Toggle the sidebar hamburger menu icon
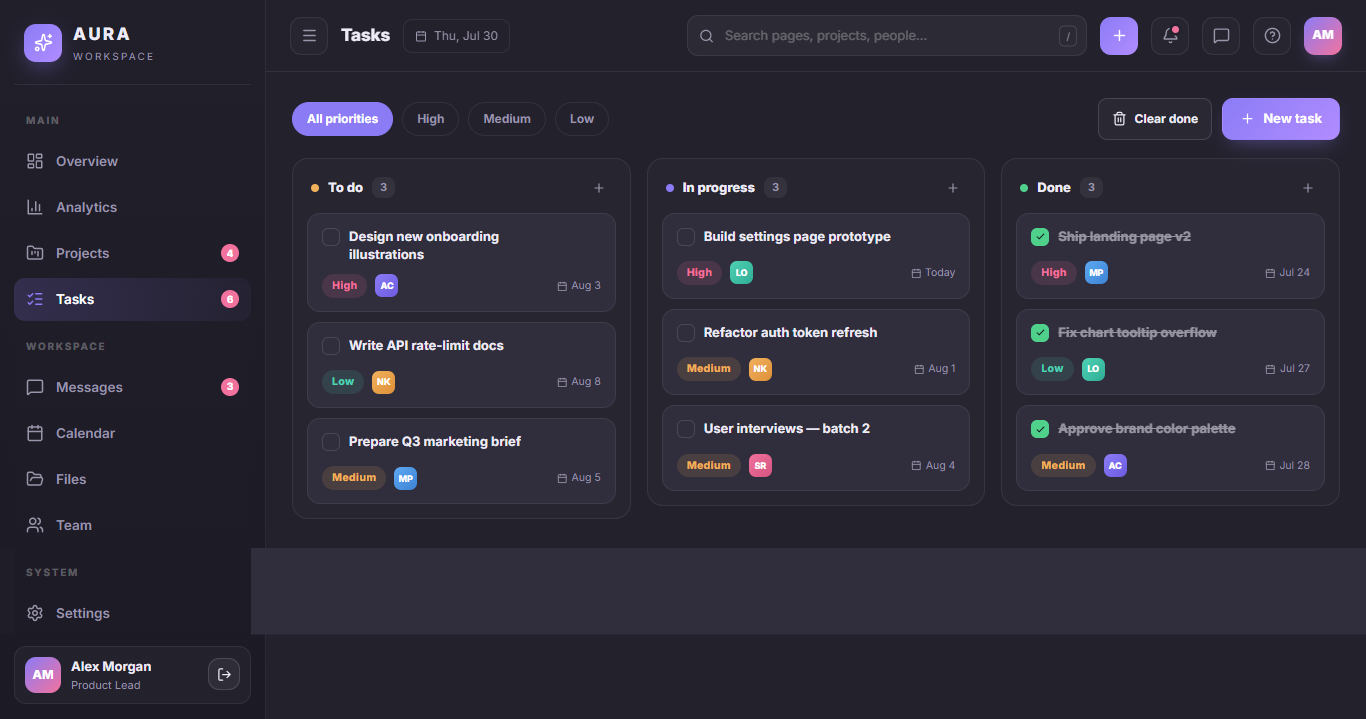Image resolution: width=1366 pixels, height=719 pixels. pyautogui.click(x=309, y=36)
